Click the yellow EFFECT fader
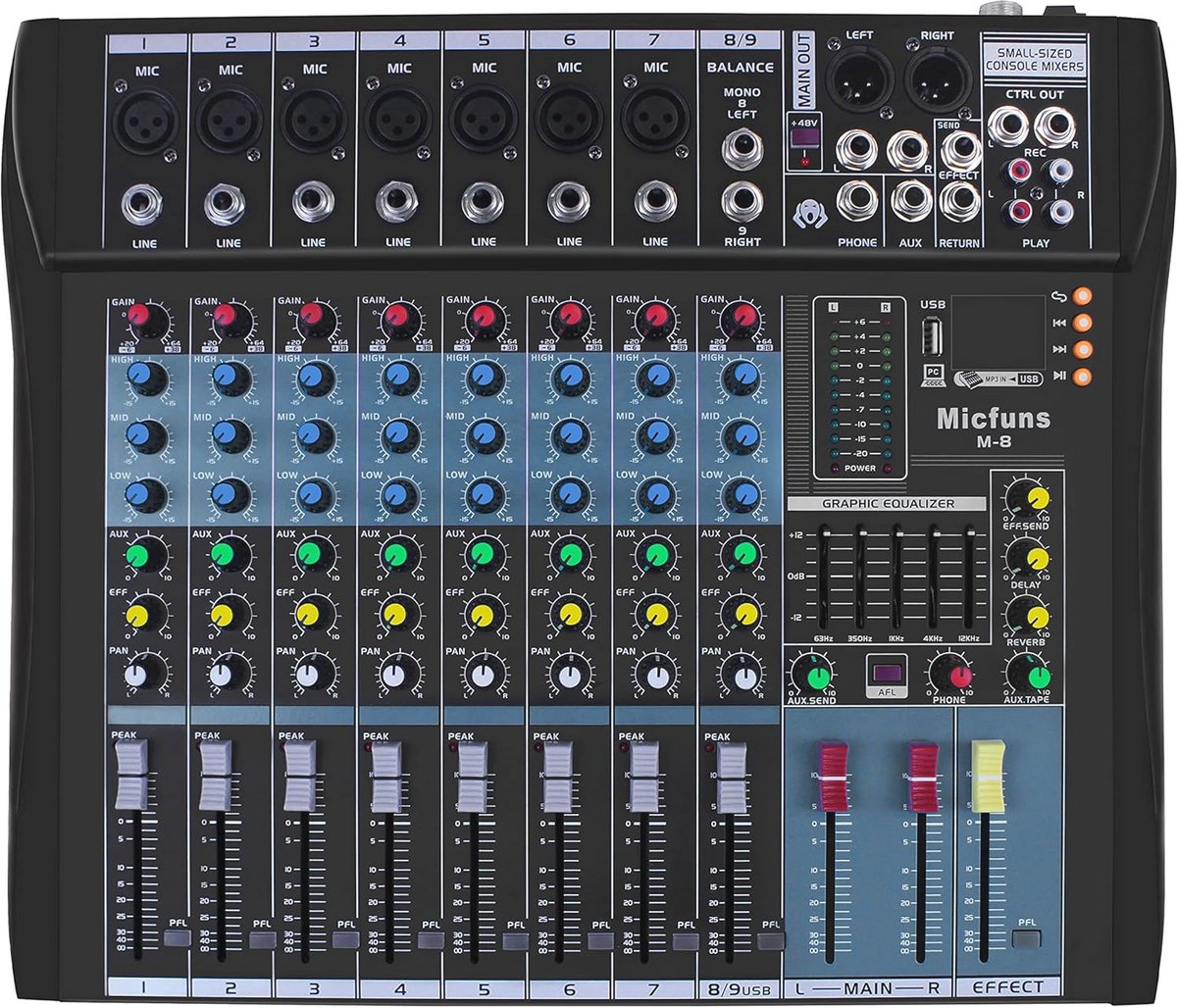This screenshot has width=1177, height=1008. (x=988, y=777)
